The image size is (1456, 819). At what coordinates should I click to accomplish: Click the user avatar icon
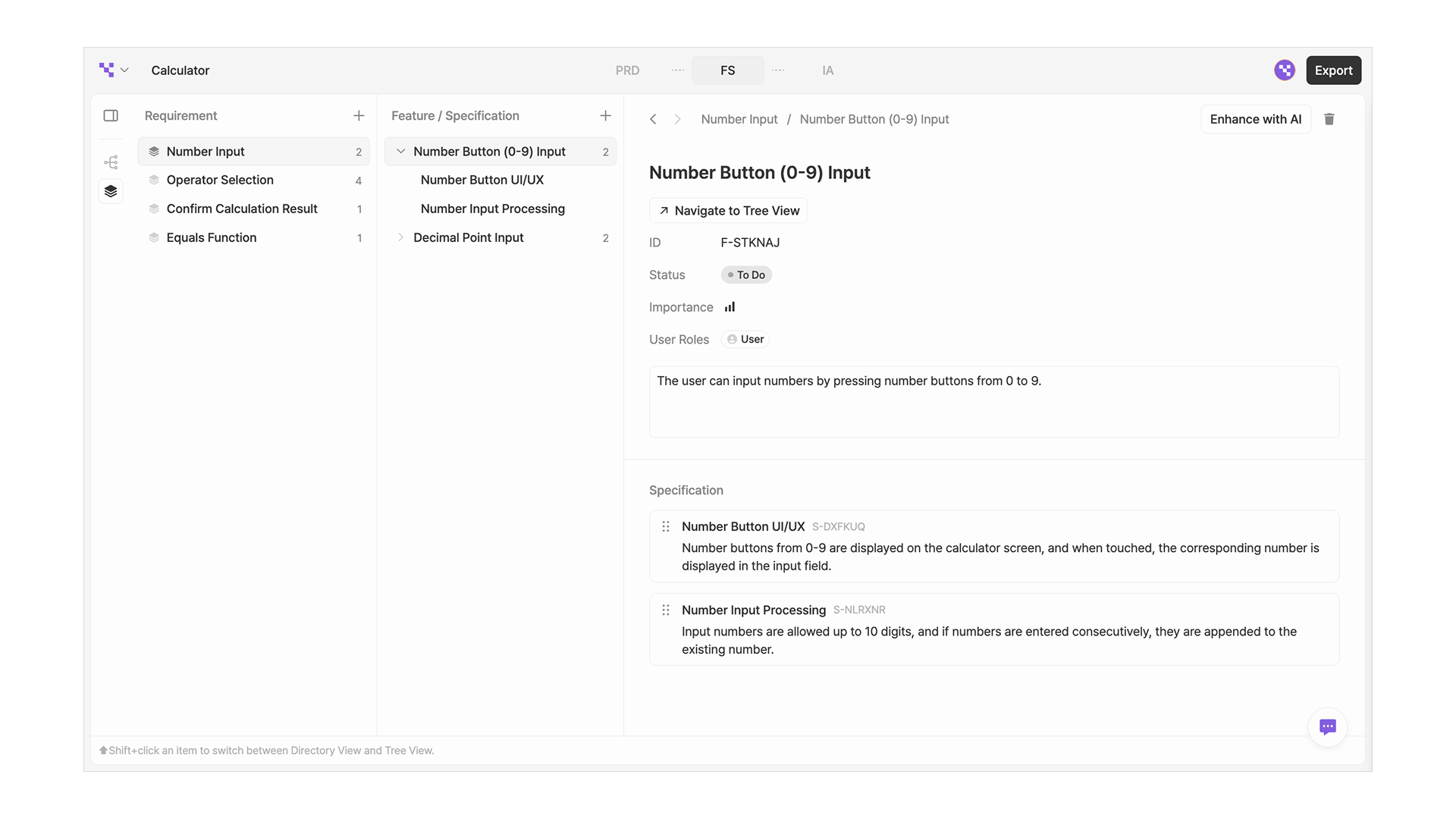(x=1284, y=71)
